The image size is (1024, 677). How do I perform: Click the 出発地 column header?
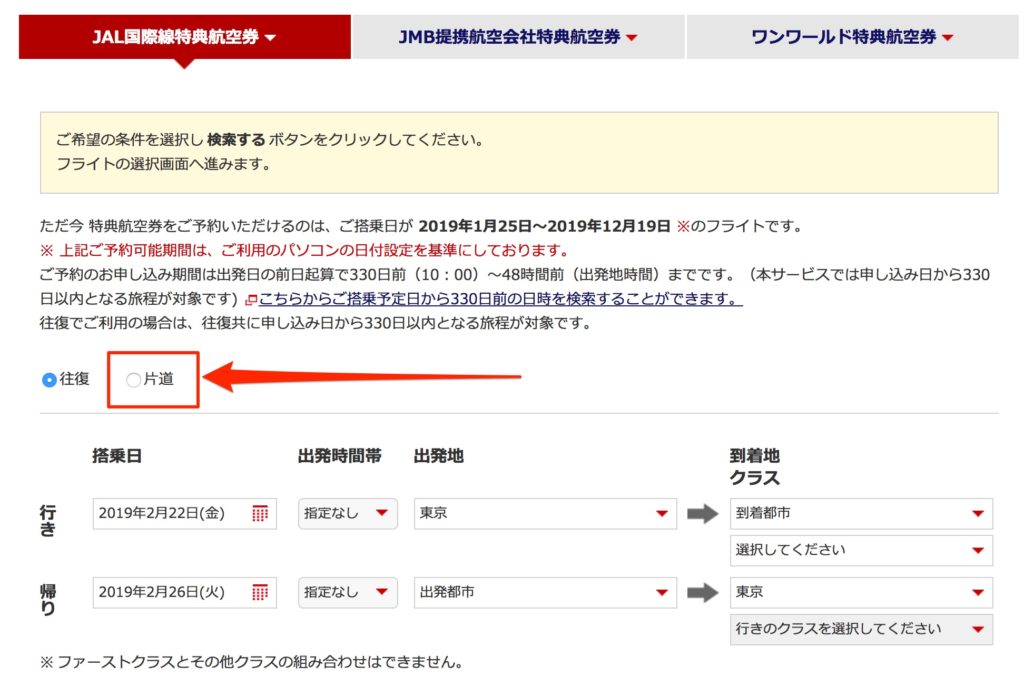coord(439,456)
